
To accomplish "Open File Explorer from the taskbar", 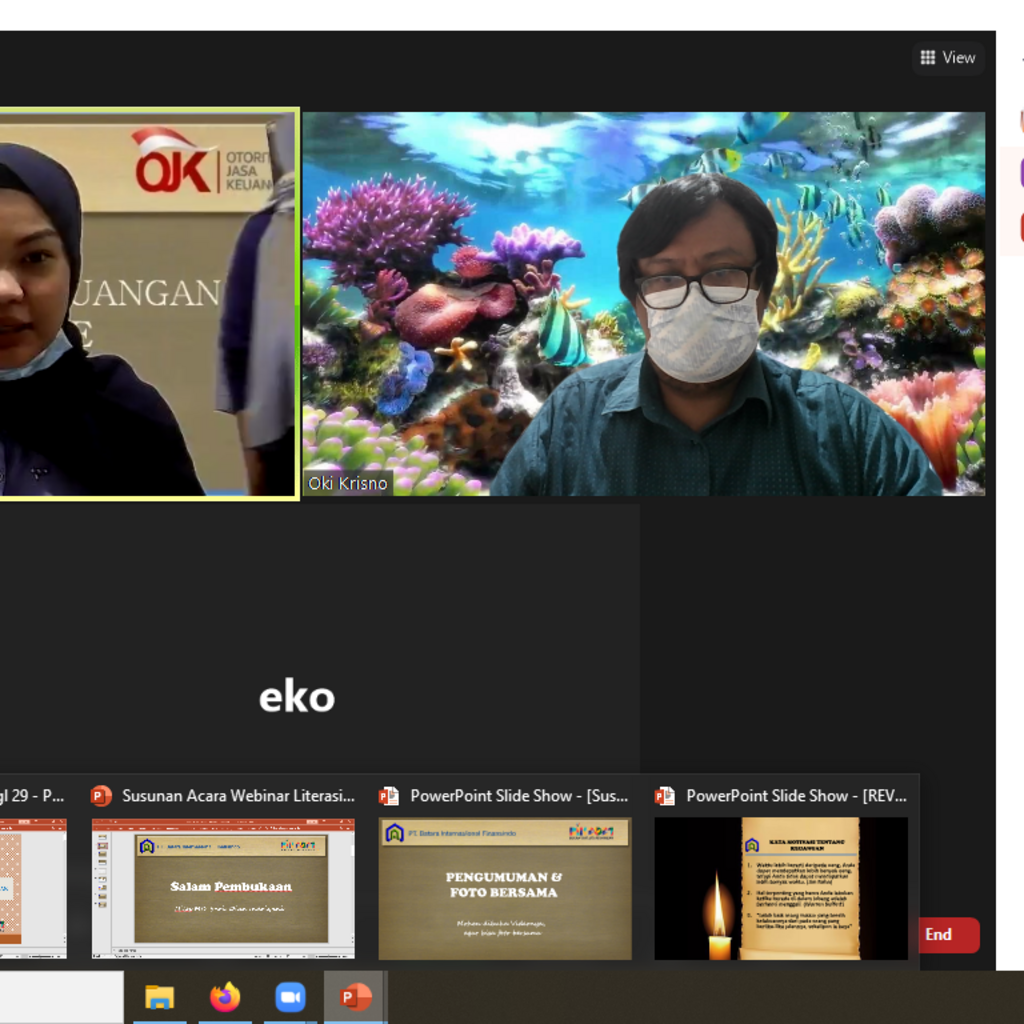I will (159, 997).
